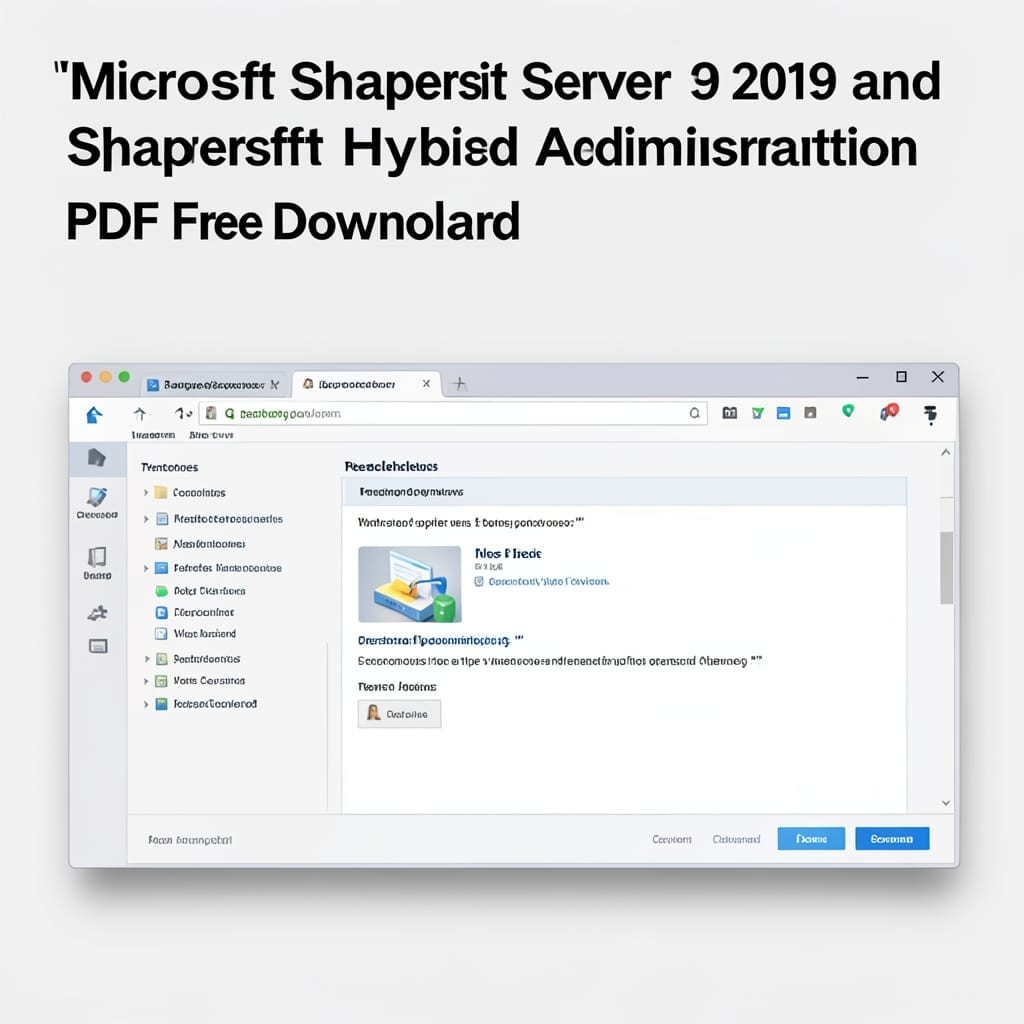Expand the 'Vorre Coosurea' tree node arrow
The image size is (1024, 1024).
pyautogui.click(x=146, y=681)
